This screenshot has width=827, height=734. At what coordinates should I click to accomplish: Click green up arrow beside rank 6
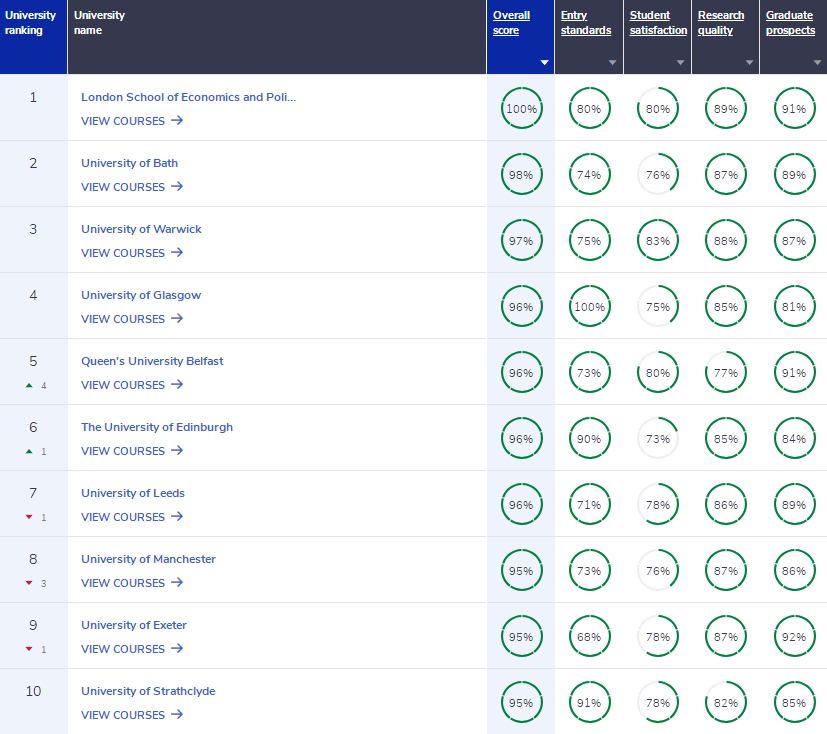pyautogui.click(x=29, y=451)
